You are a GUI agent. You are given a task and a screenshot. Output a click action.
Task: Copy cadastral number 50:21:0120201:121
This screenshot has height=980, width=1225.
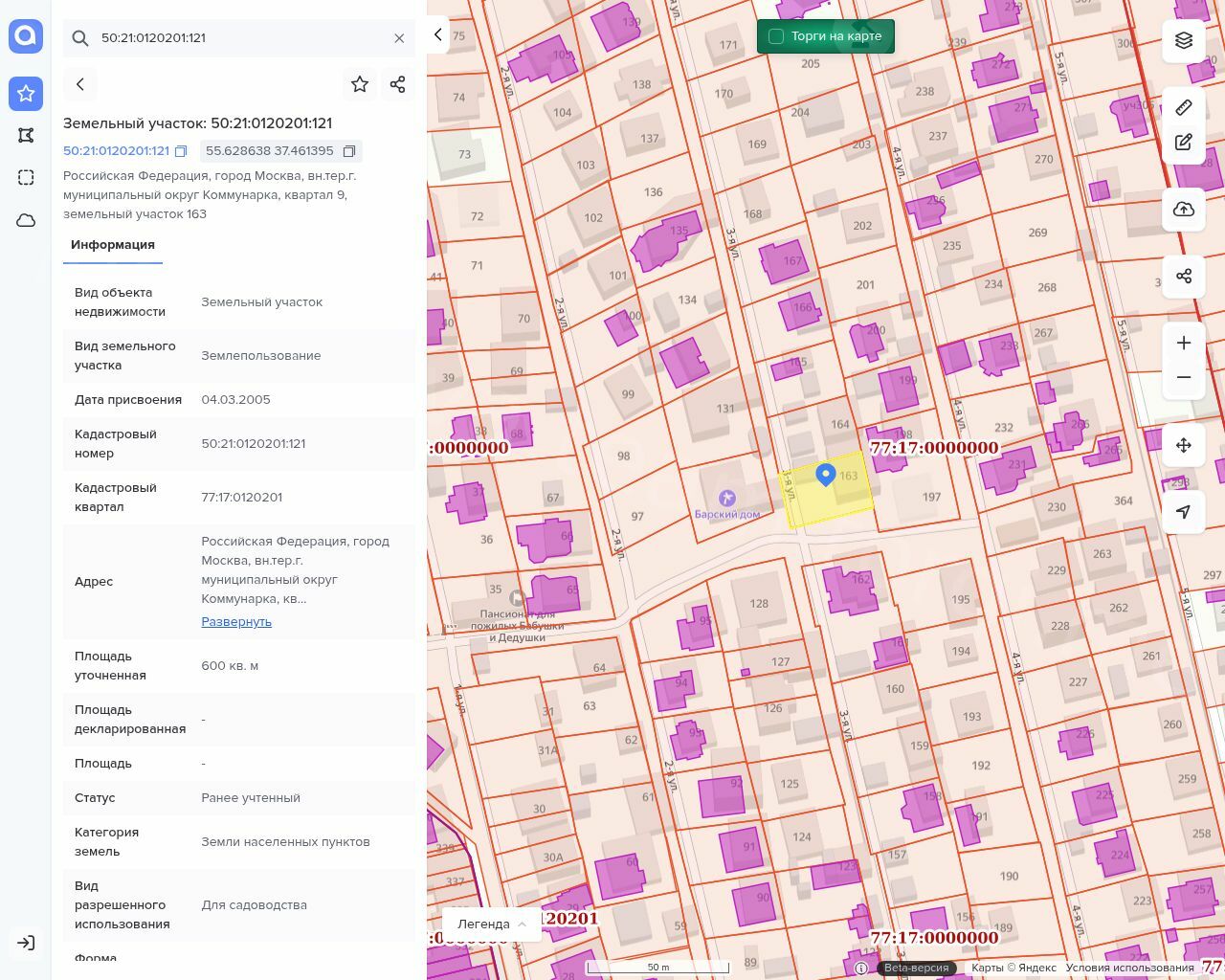coord(181,151)
